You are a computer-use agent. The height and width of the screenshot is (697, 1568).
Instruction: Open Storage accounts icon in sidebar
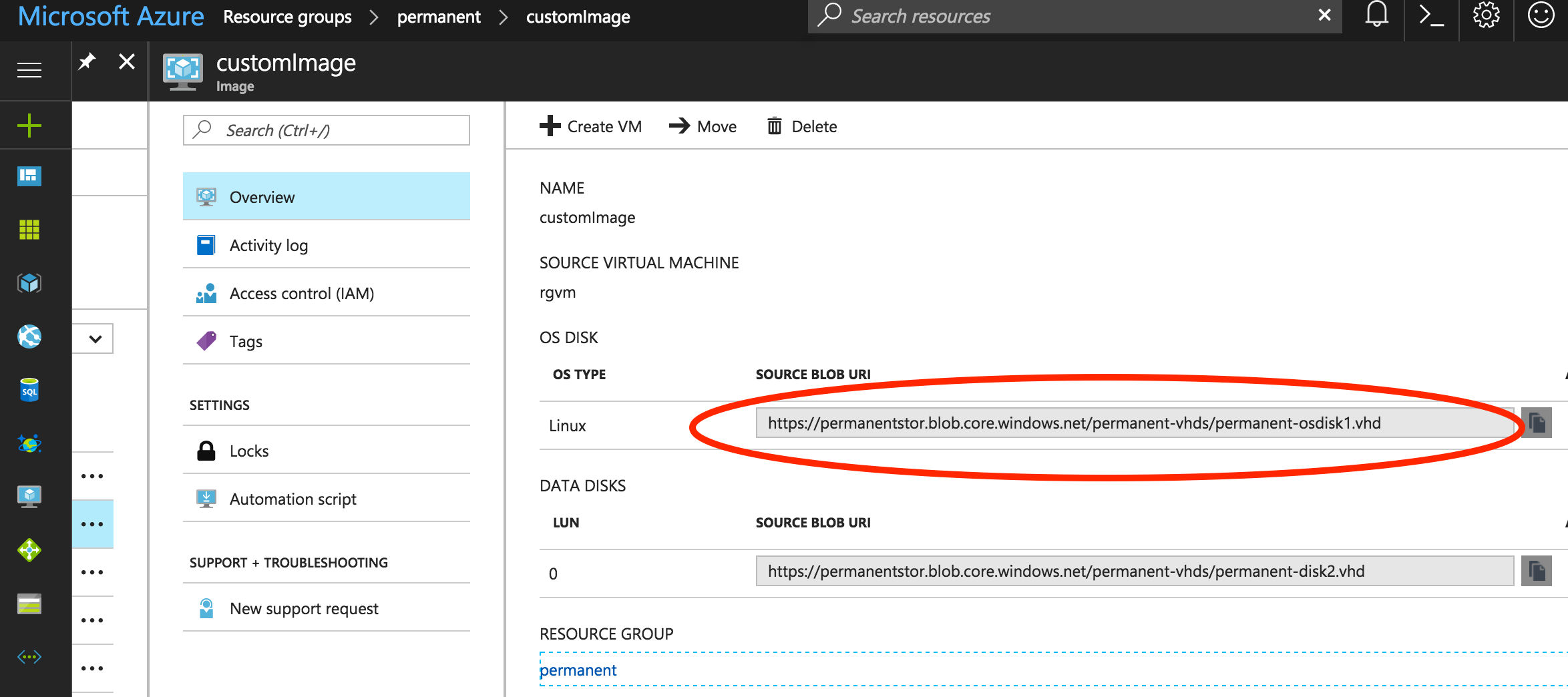point(29,604)
